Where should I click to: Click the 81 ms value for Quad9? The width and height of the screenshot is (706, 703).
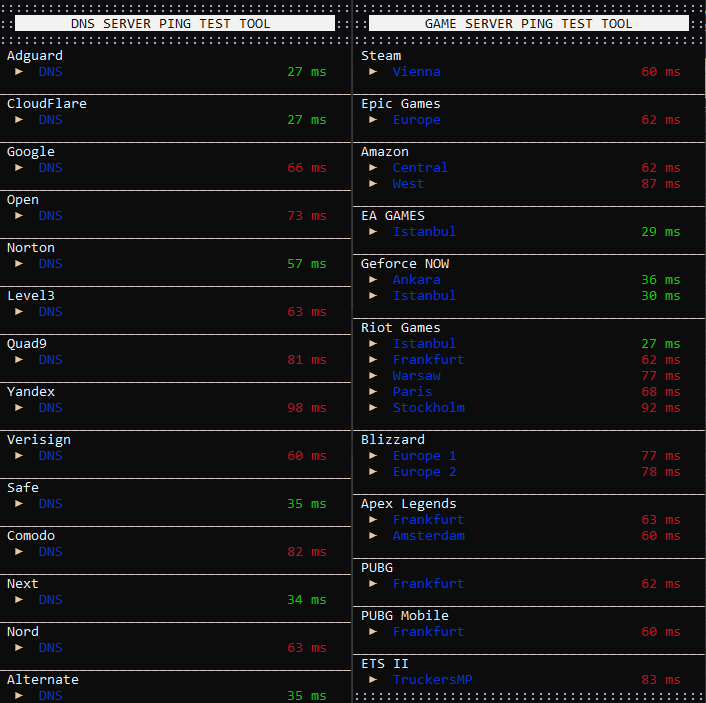(x=307, y=359)
